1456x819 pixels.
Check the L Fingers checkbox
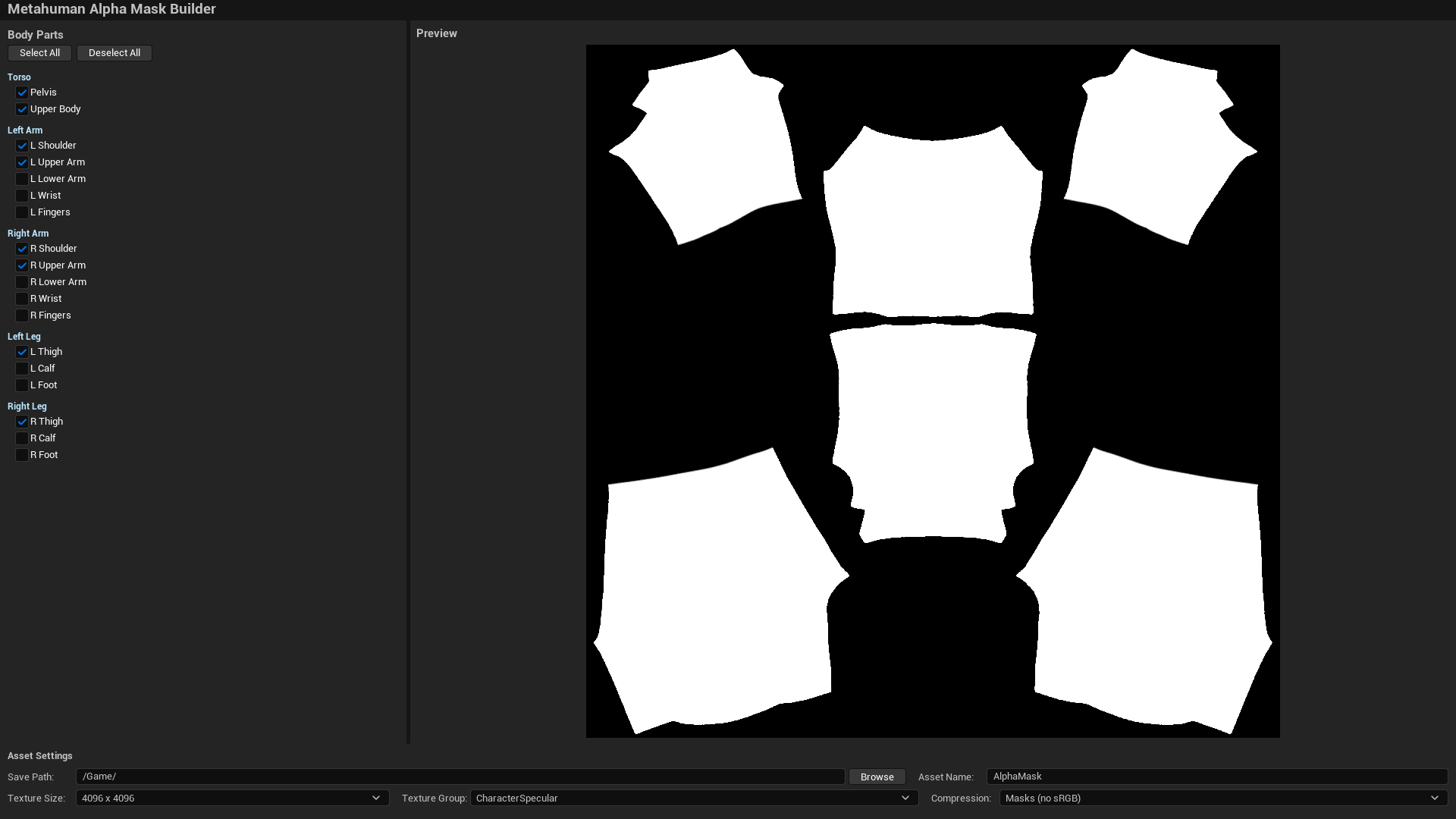click(22, 212)
